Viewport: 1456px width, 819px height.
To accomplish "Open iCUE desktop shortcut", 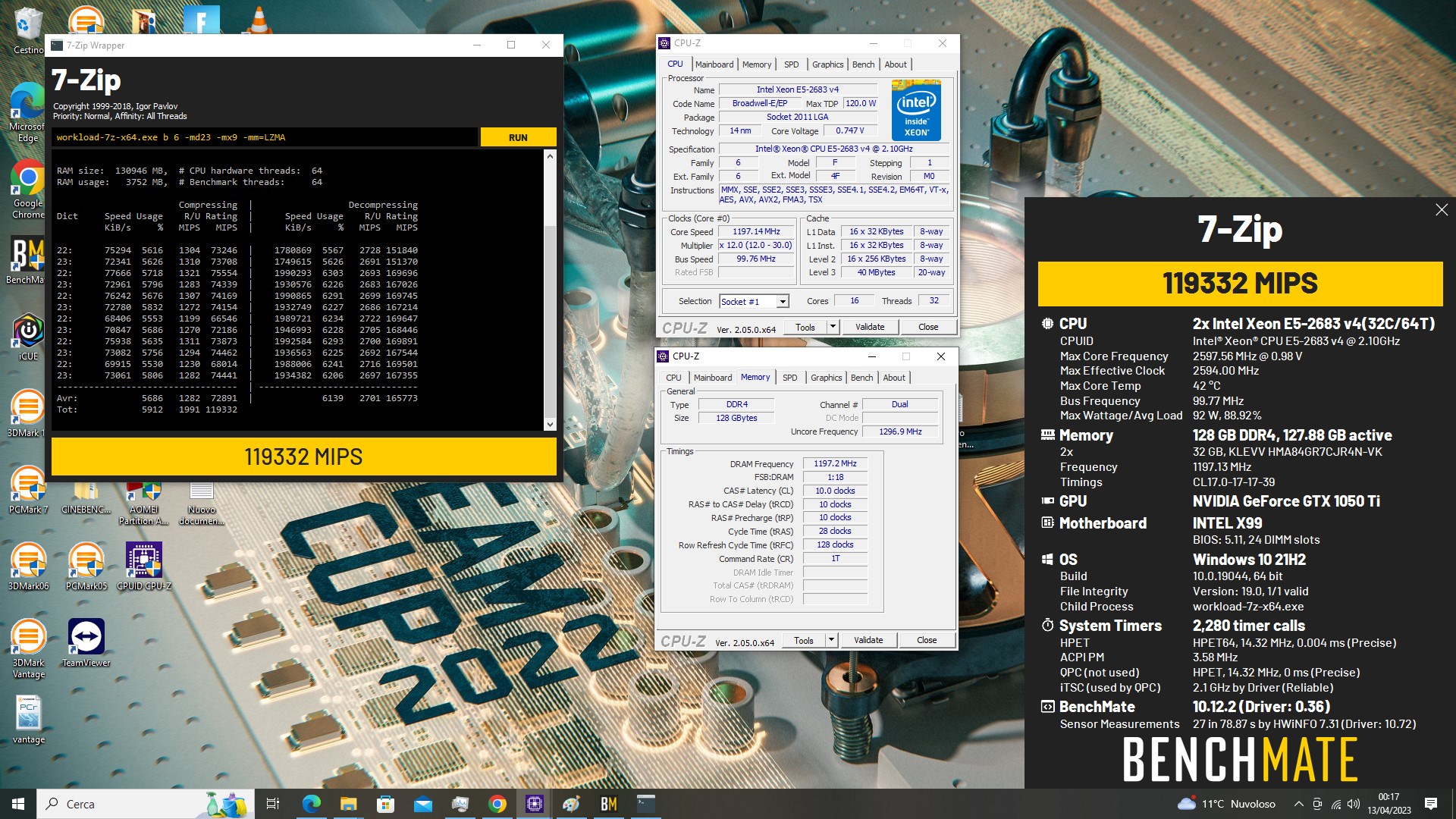I will tap(27, 337).
